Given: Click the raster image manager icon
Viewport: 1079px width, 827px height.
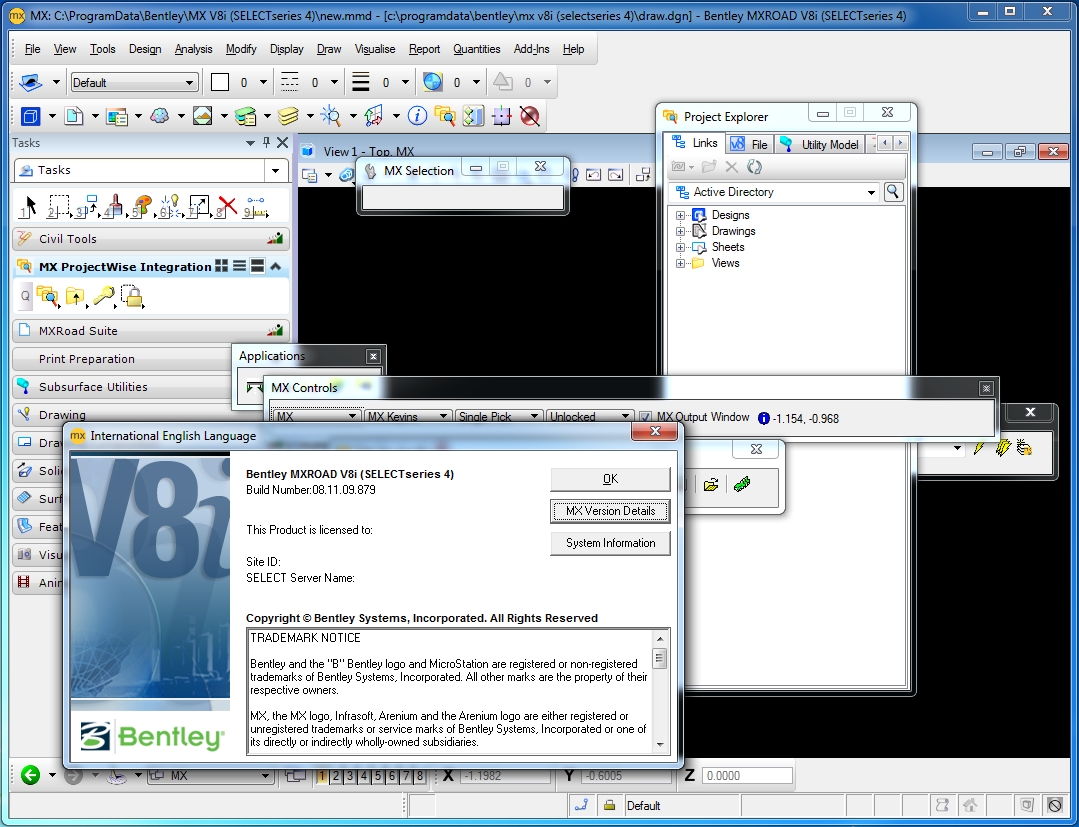Looking at the screenshot, I should [202, 116].
